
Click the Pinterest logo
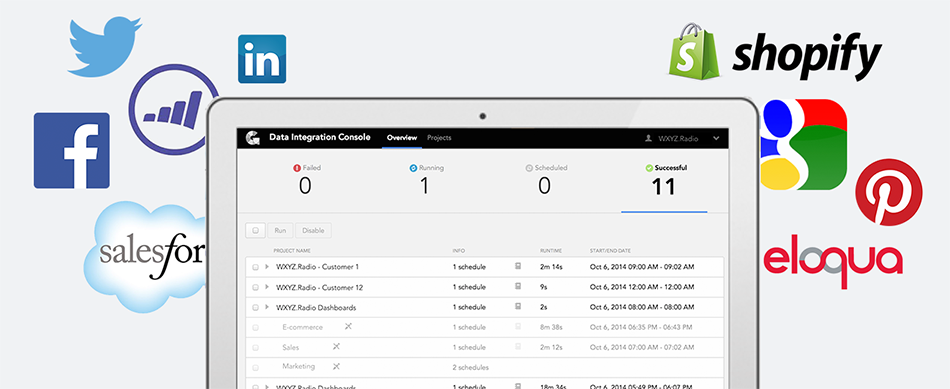[x=889, y=192]
